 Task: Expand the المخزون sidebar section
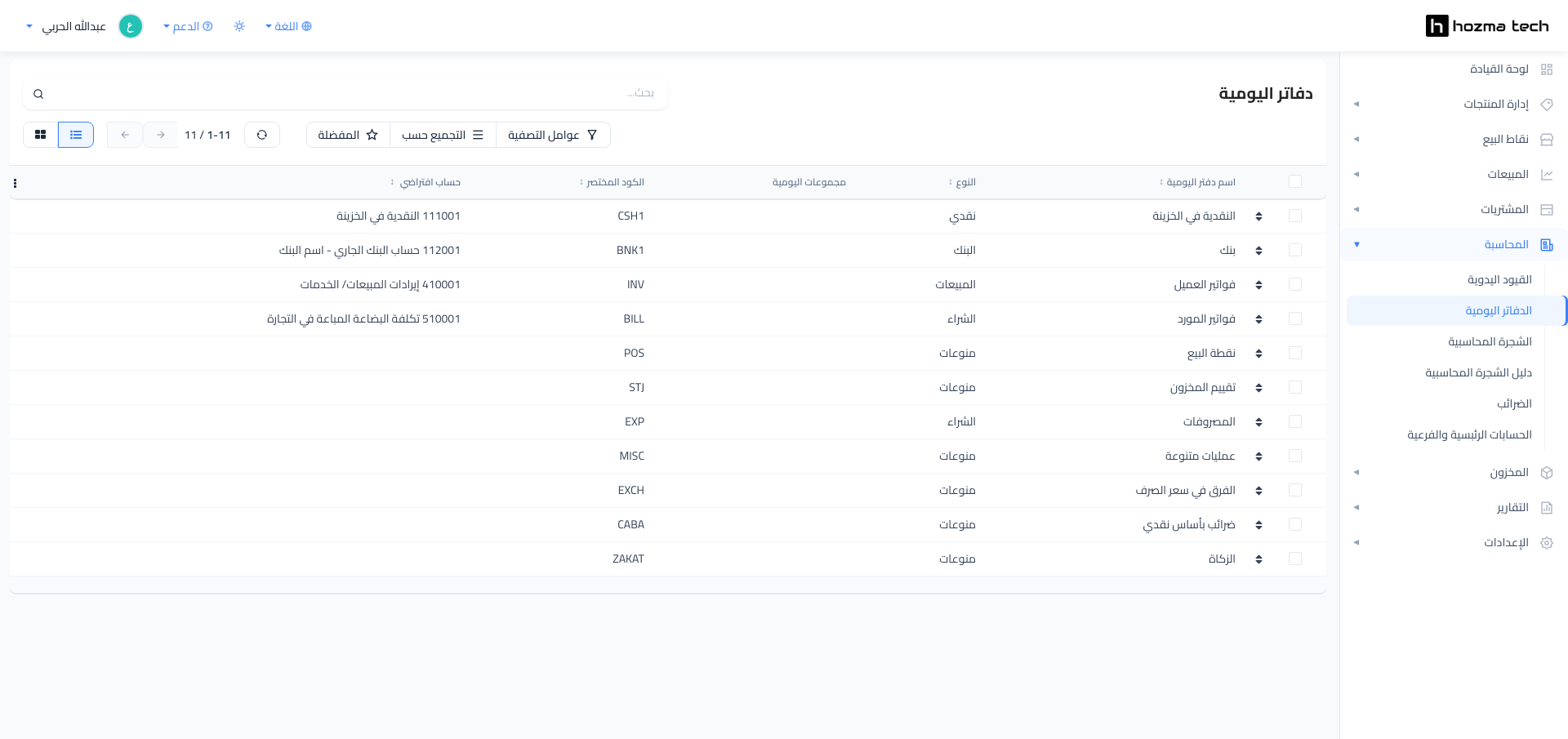(1356, 473)
